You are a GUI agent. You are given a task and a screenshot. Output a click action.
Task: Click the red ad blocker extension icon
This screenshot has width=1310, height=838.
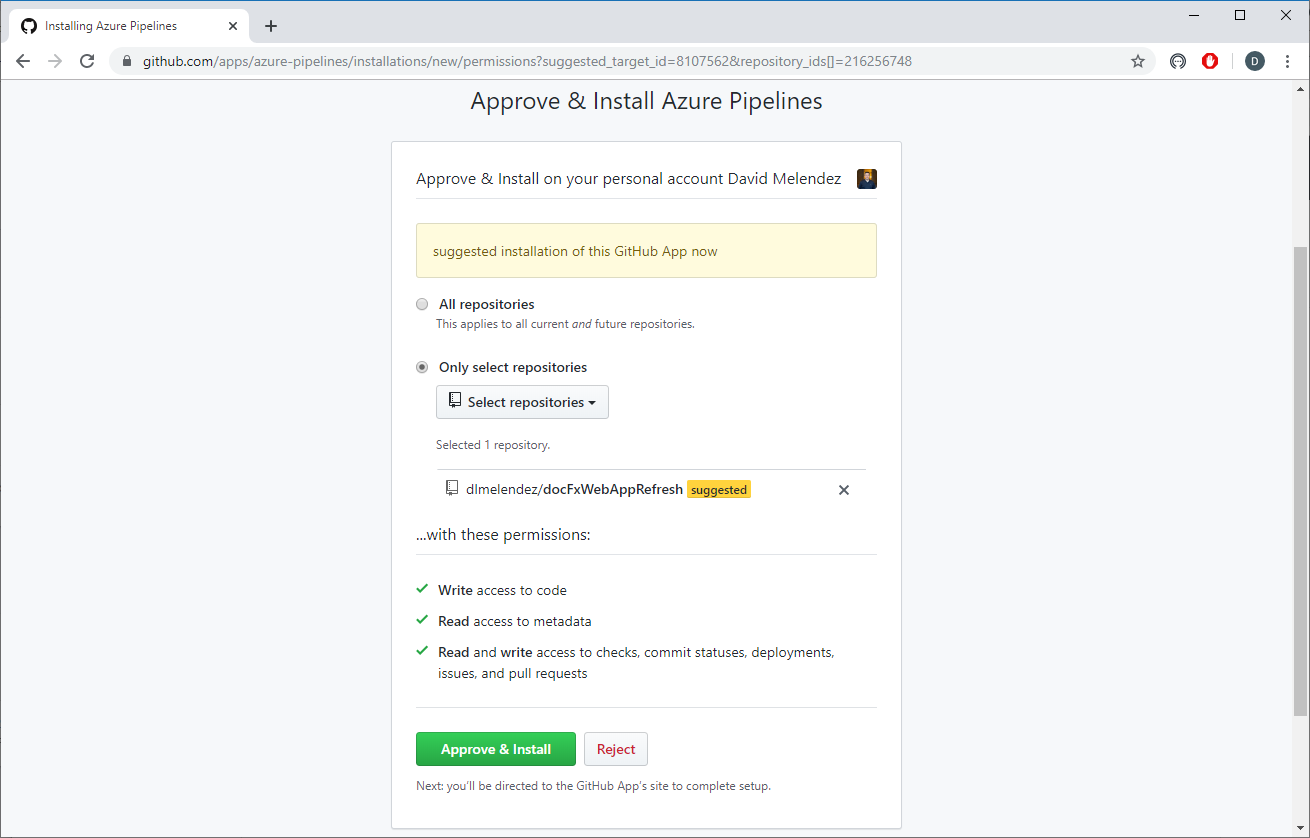click(1210, 61)
